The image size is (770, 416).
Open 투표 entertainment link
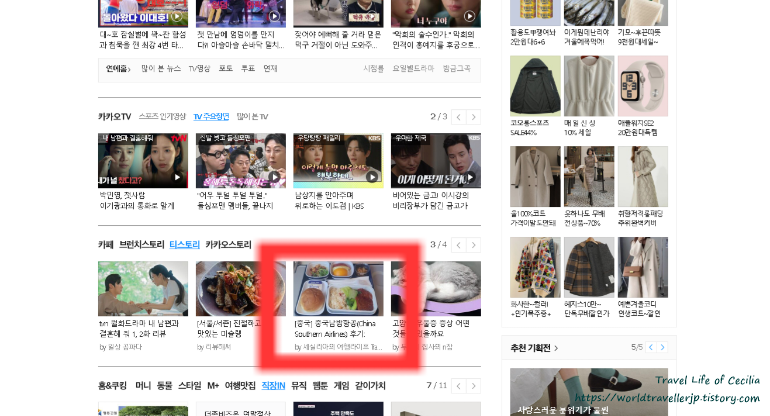coord(248,69)
